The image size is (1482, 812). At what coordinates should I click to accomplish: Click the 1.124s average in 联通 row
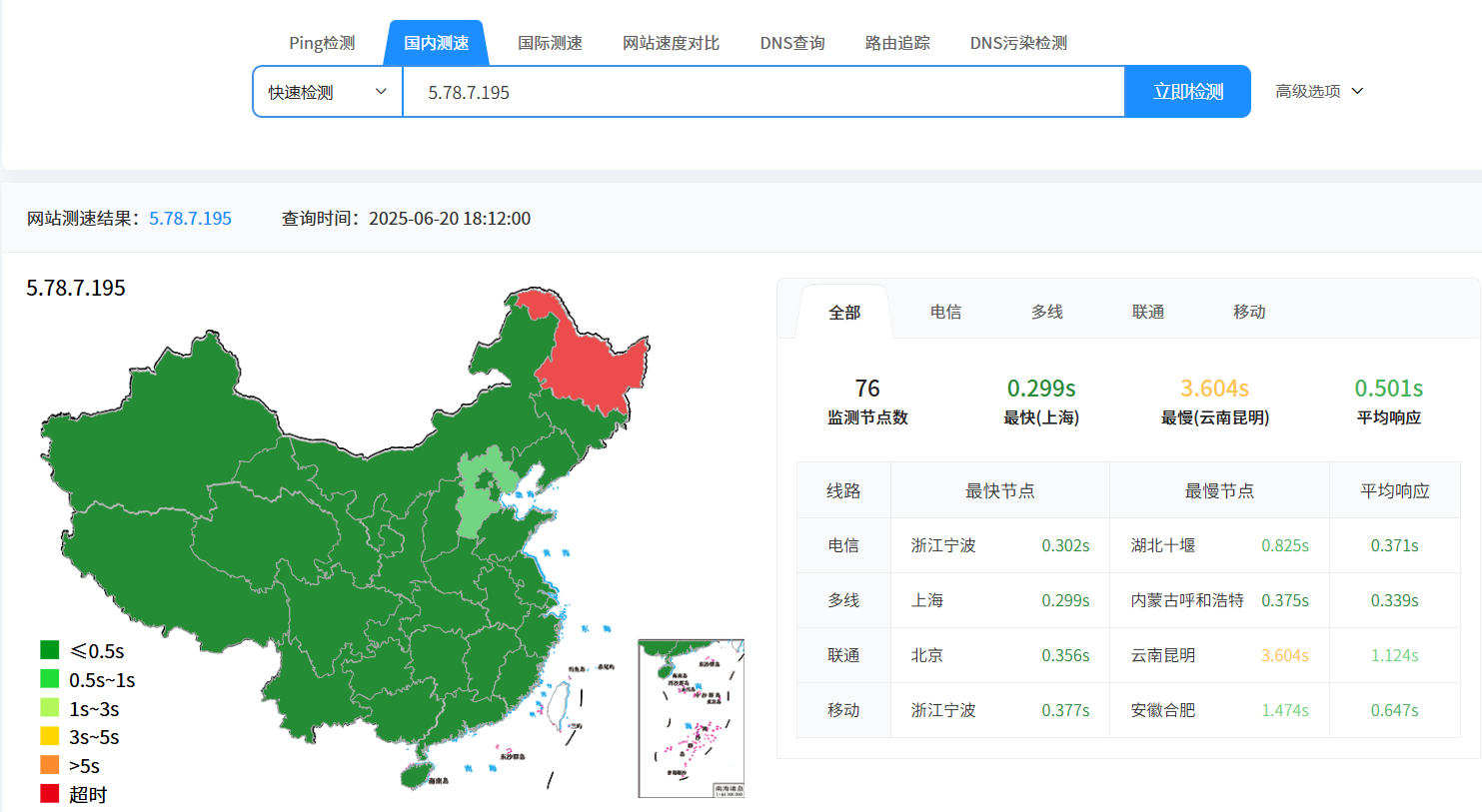click(x=1395, y=655)
